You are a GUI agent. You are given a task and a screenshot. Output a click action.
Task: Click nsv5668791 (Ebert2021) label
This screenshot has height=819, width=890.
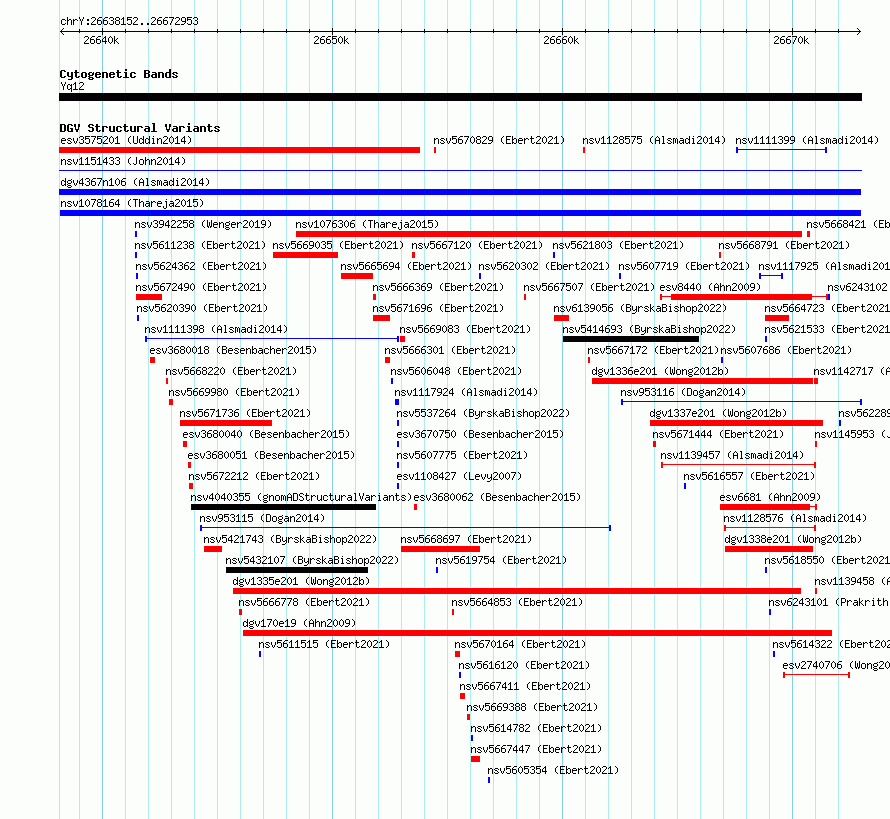coord(784,245)
